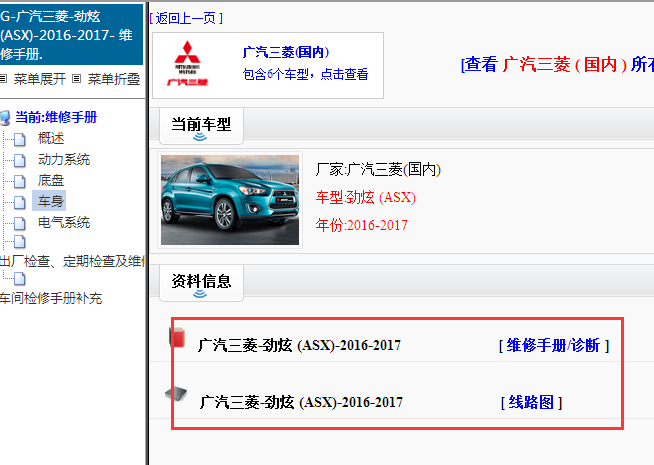Select 当前:维修手册 tree root
Screen dimensions: 654x465
coord(56,117)
